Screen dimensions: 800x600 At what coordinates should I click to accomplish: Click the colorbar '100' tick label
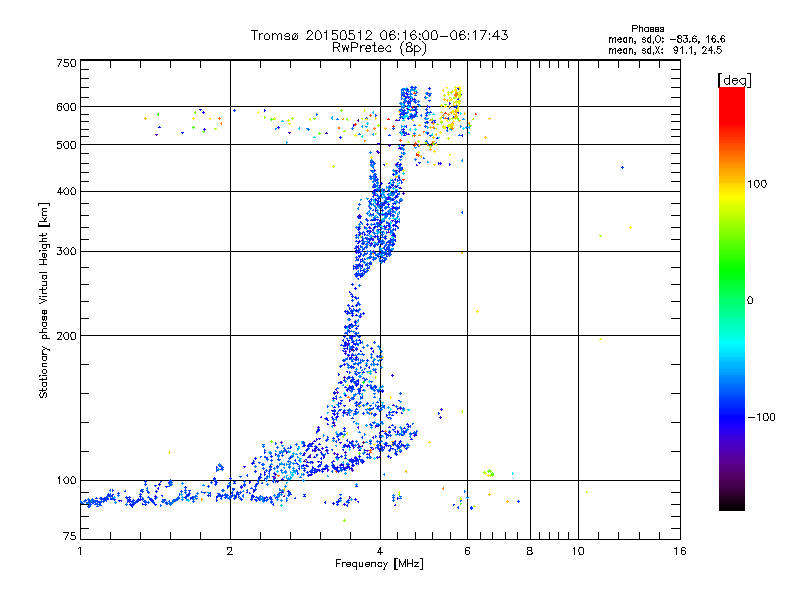[x=757, y=184]
